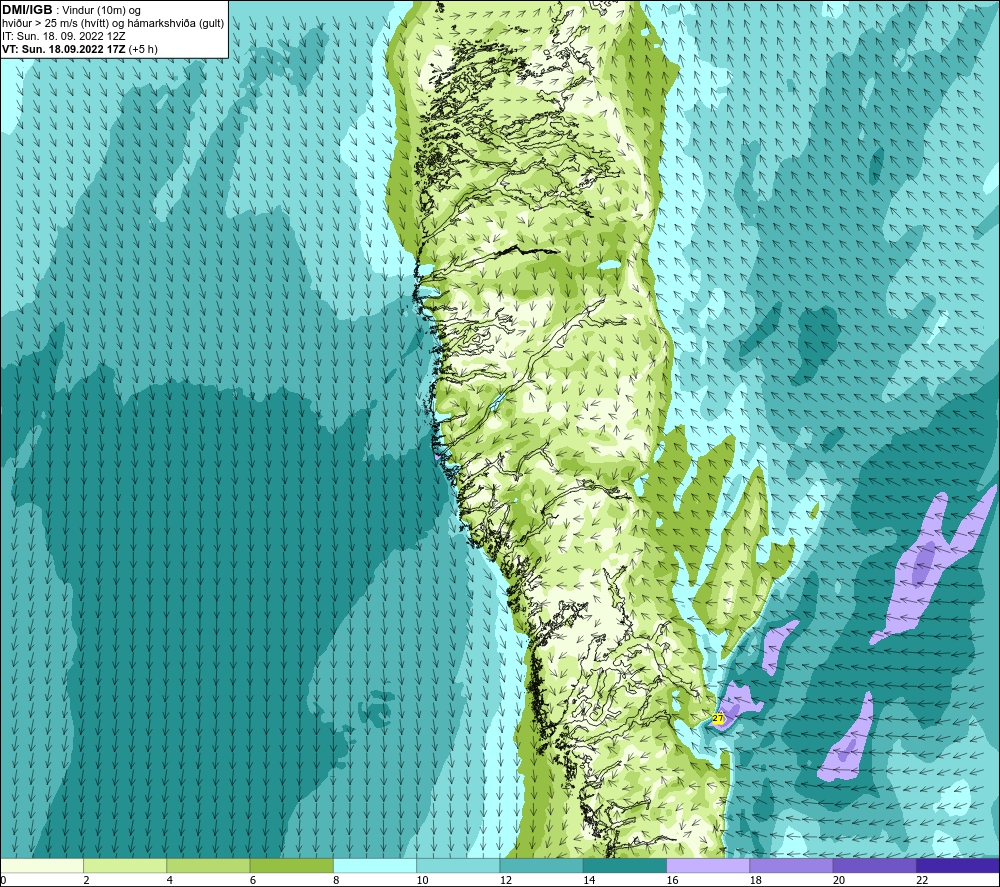Click the 18–20 m/s purple legend swatch

[x=791, y=865]
